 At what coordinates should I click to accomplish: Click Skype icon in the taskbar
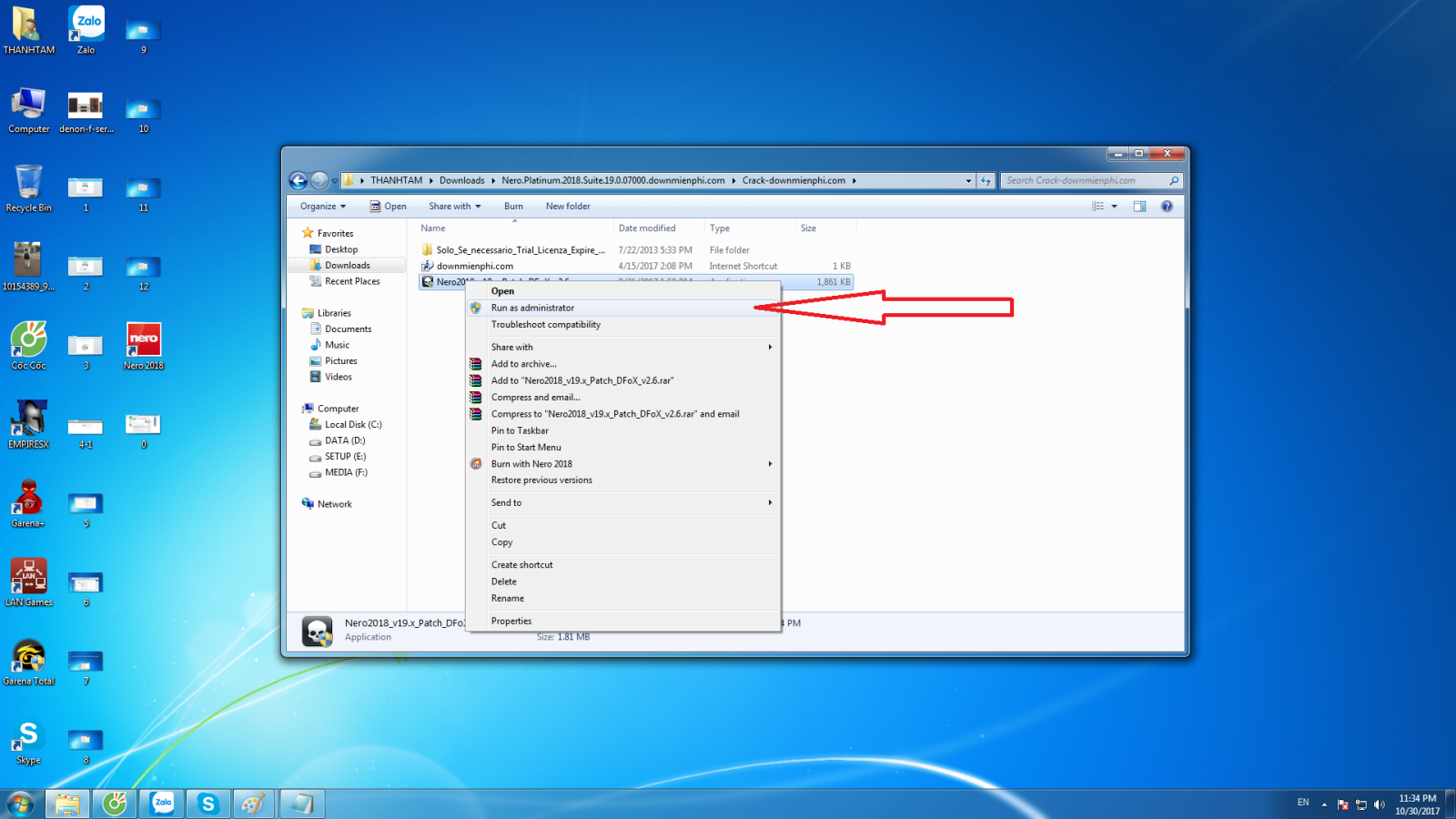(x=208, y=804)
